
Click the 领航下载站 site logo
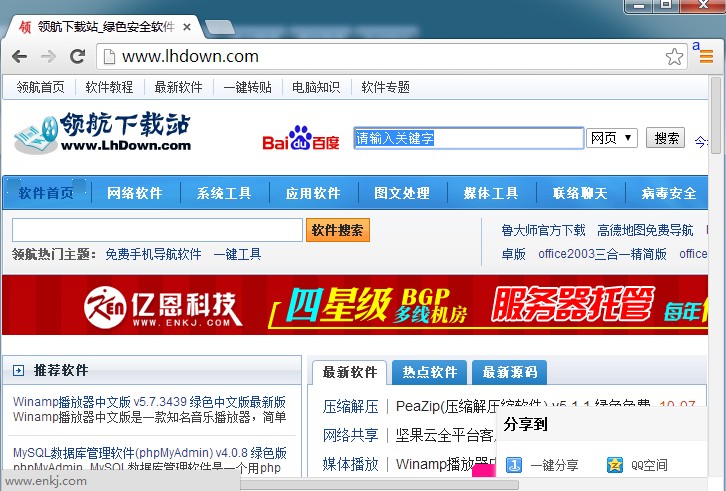coord(102,132)
